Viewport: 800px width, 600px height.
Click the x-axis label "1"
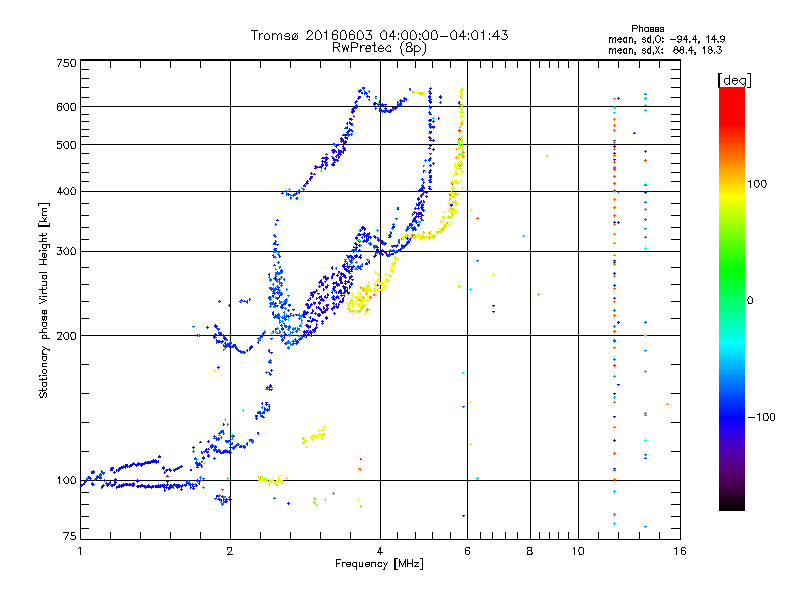coord(80,551)
